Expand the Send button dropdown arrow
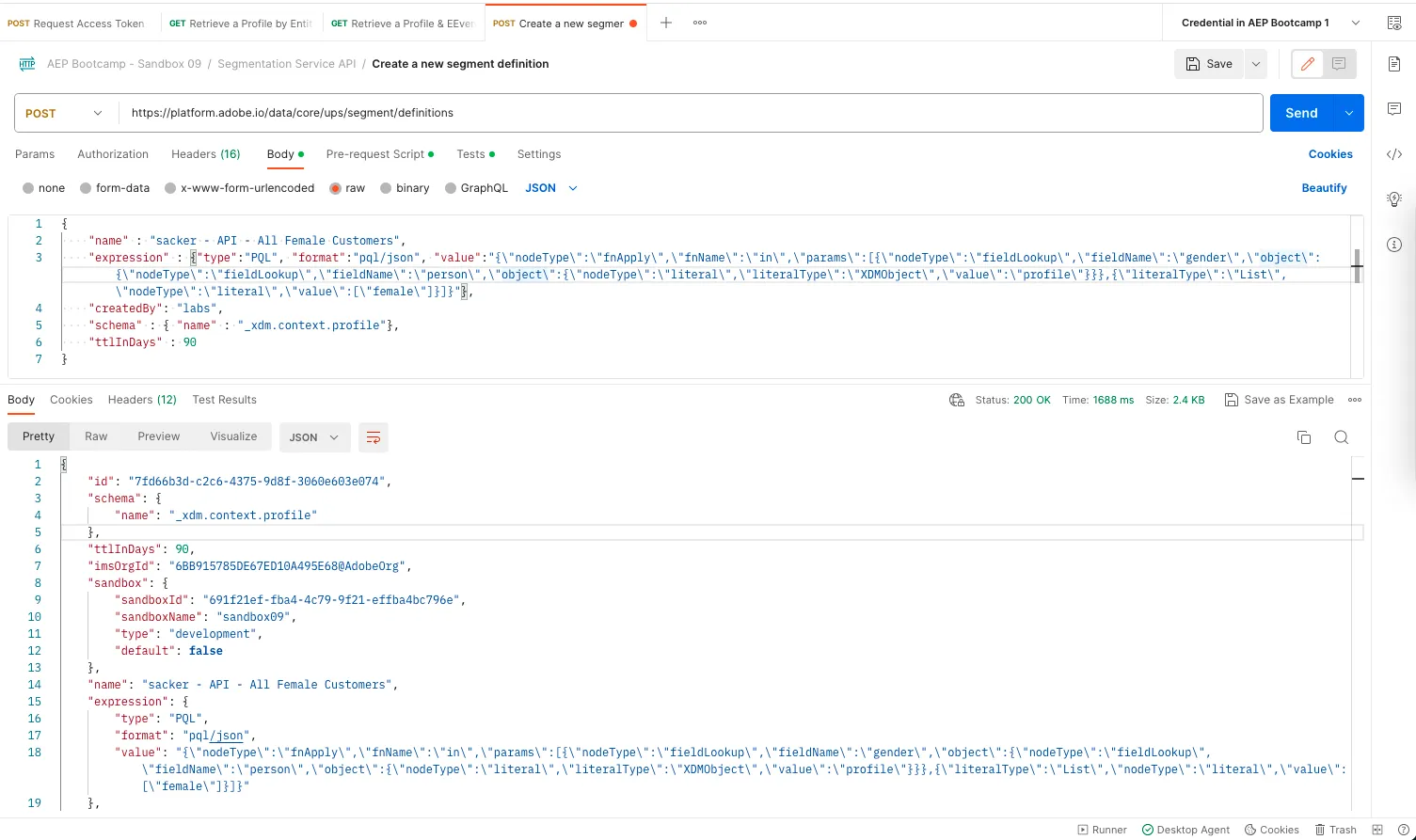 tap(1349, 113)
